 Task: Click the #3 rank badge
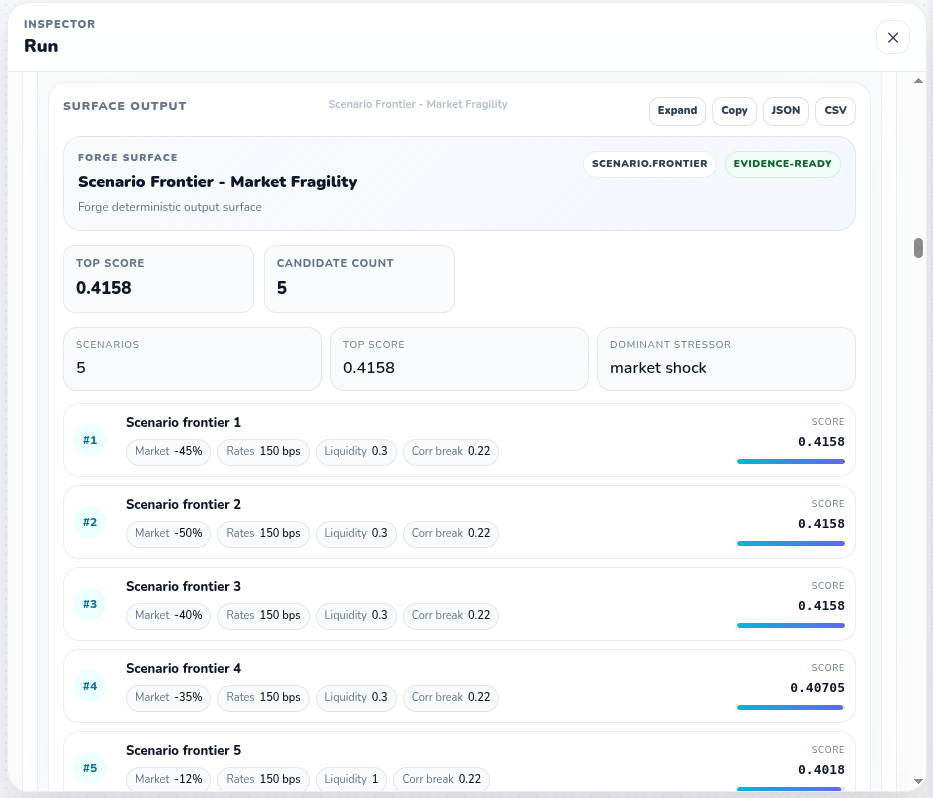[90, 605]
